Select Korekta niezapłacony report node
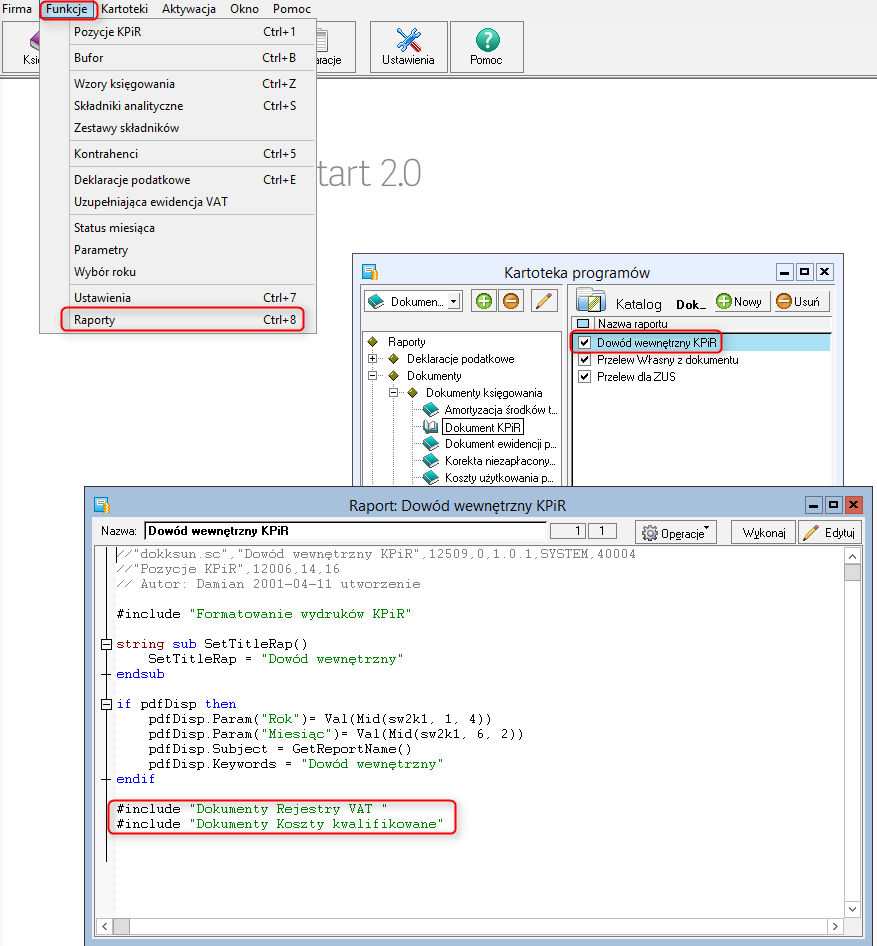The width and height of the screenshot is (877, 946). click(500, 461)
